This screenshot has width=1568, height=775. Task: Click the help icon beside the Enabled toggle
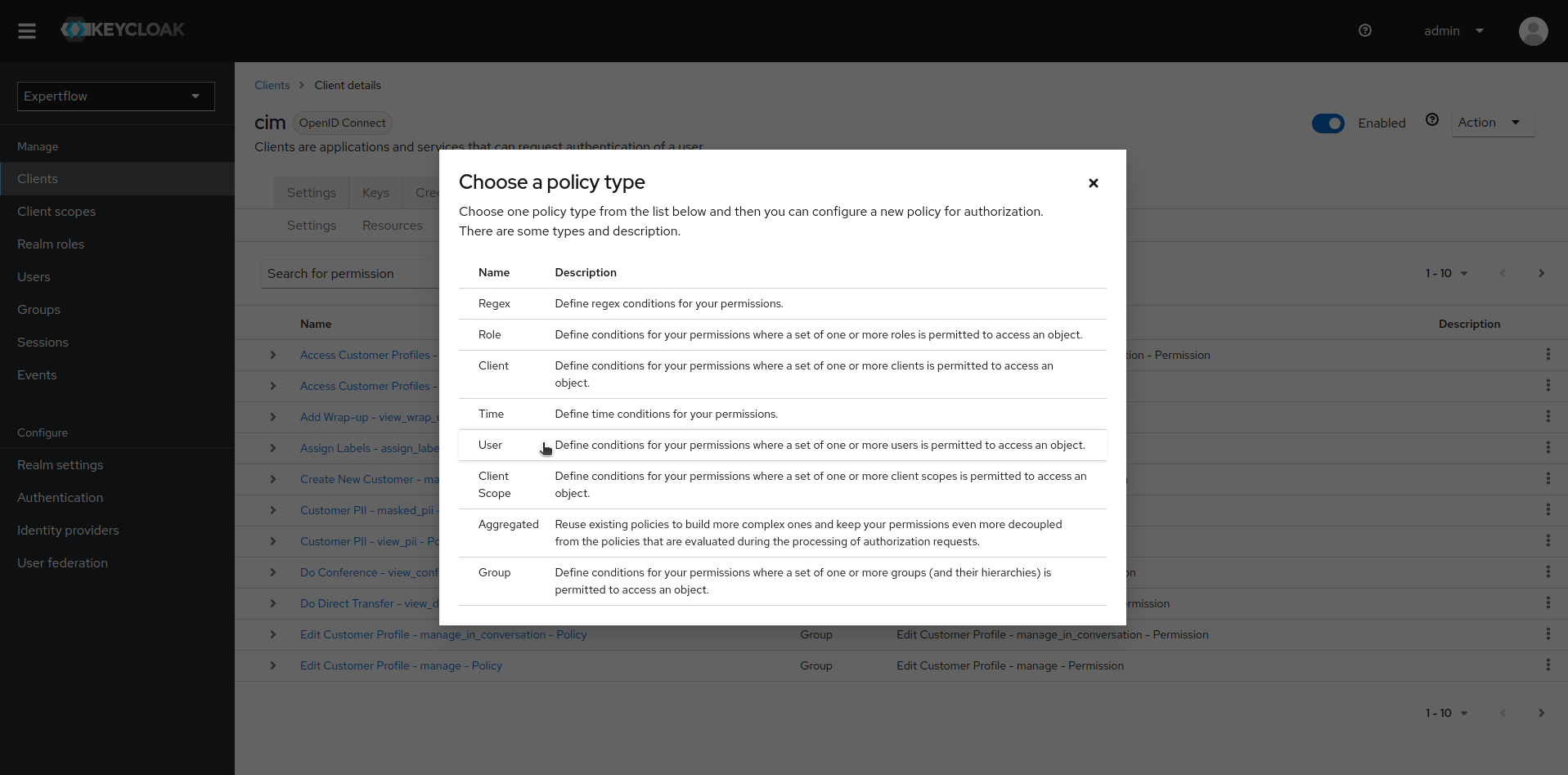(x=1432, y=119)
